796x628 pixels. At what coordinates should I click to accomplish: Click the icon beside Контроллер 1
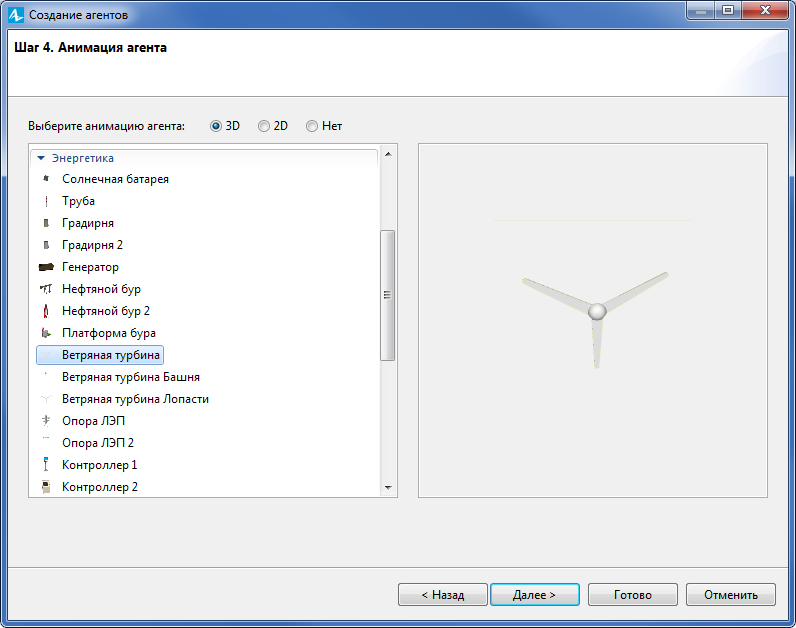click(x=46, y=465)
